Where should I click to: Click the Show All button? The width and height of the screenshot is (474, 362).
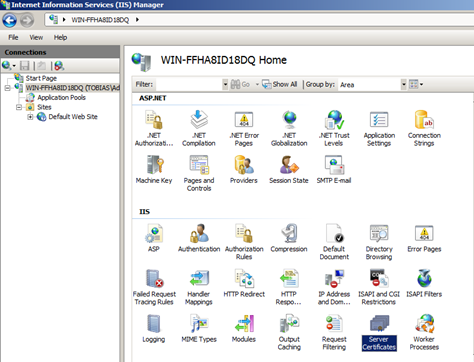[279, 84]
